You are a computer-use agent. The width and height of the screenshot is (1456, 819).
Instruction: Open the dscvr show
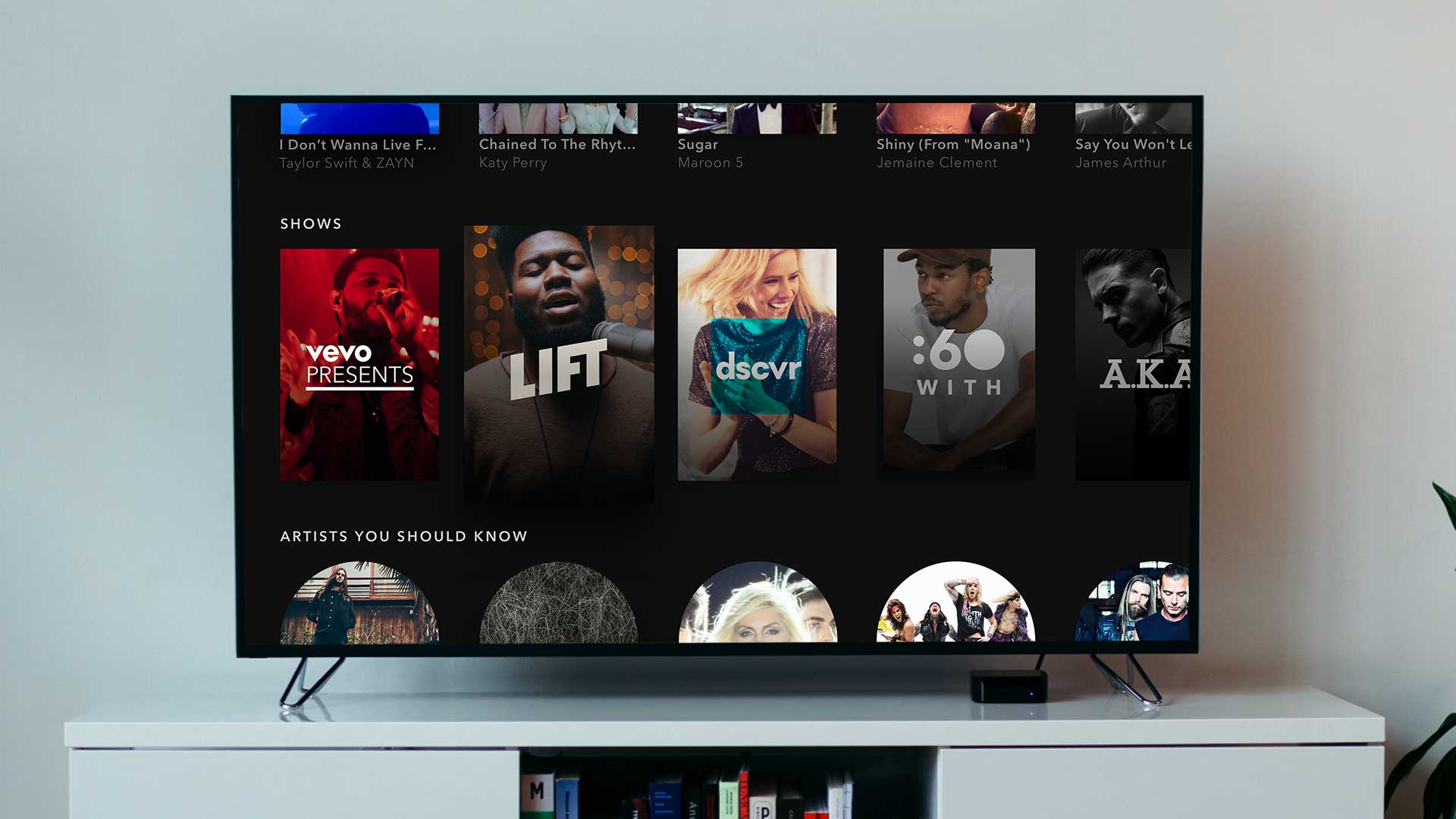click(x=758, y=364)
